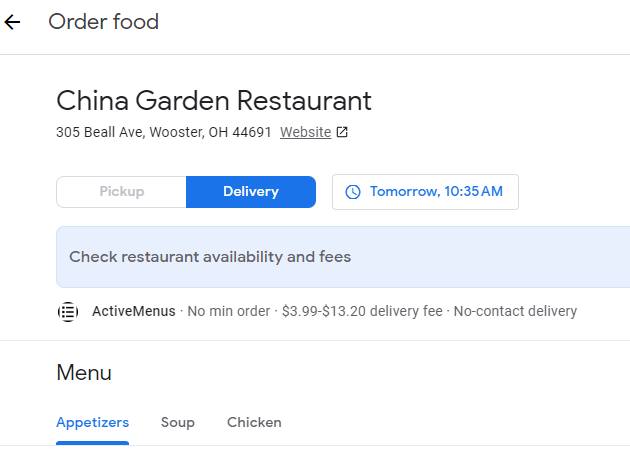
Task: Switch to the Appetizers menu tab
Action: click(92, 422)
